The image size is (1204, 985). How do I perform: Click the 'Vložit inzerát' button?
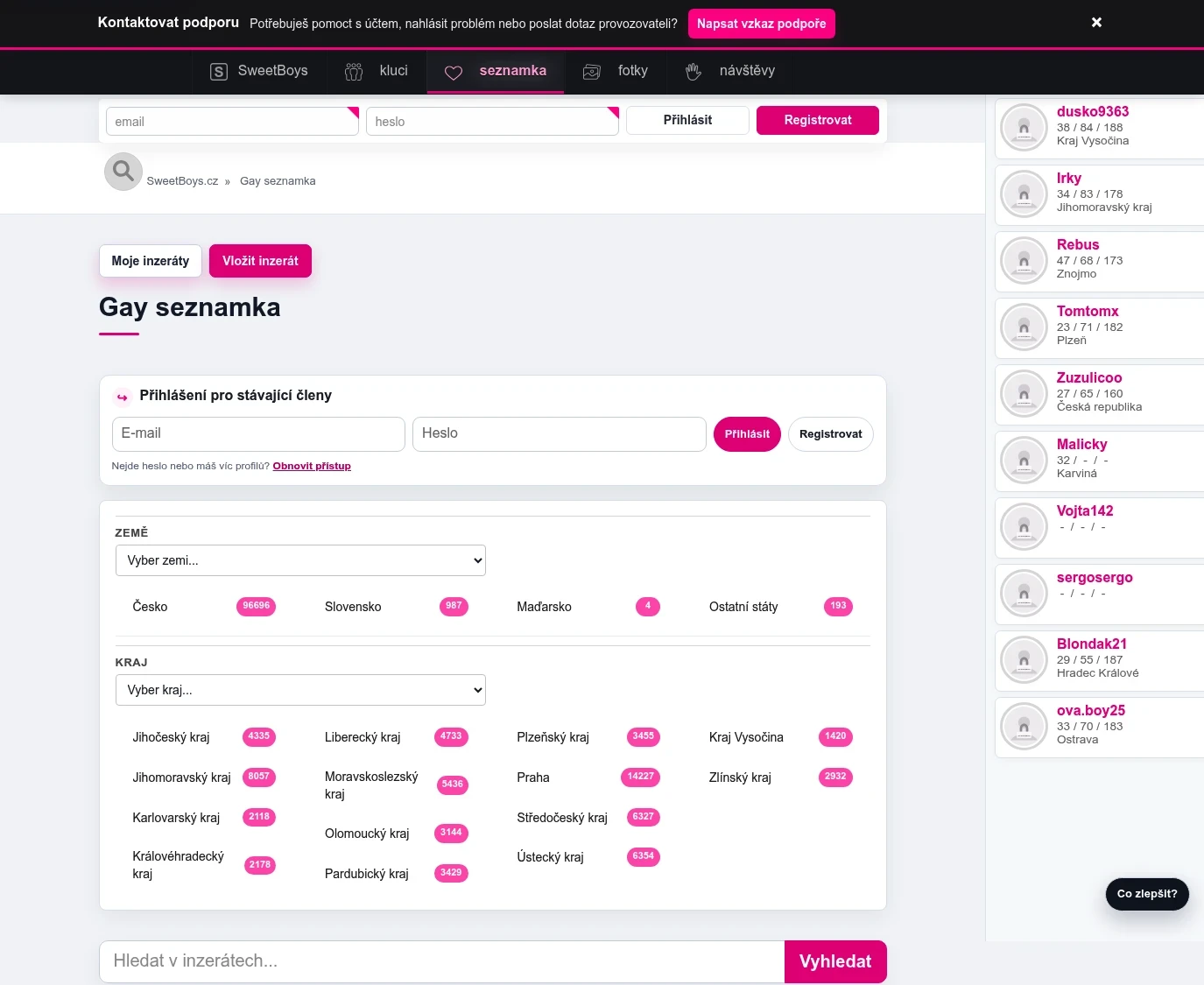pos(260,261)
